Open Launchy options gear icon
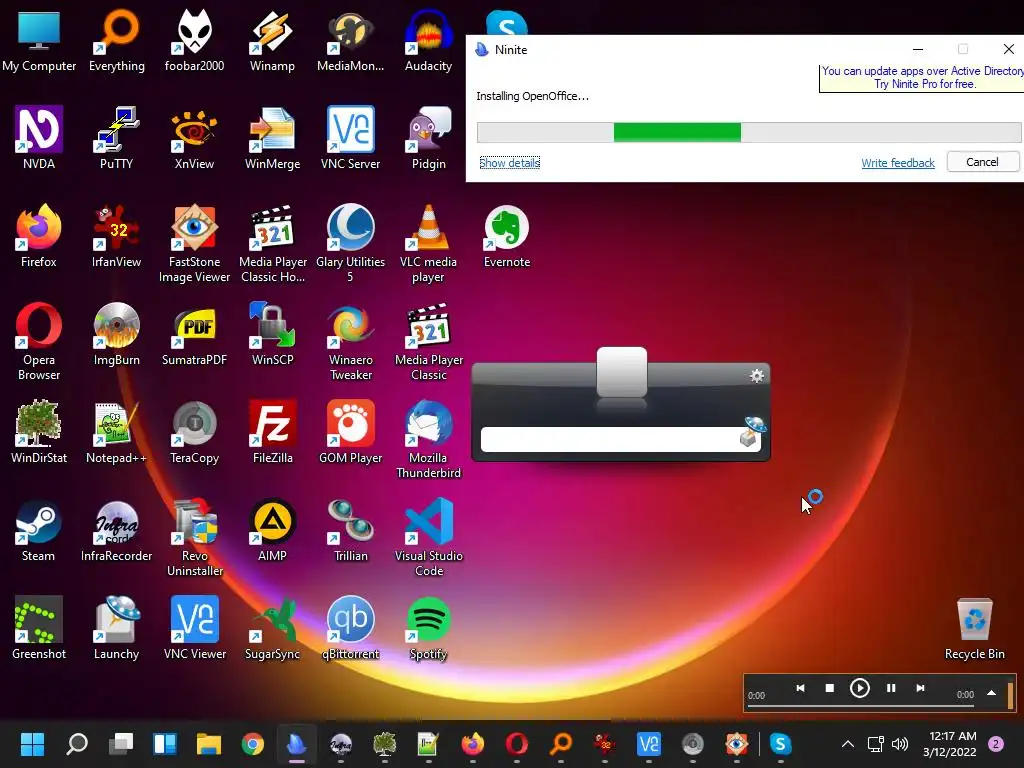The image size is (1024, 768). 756,376
